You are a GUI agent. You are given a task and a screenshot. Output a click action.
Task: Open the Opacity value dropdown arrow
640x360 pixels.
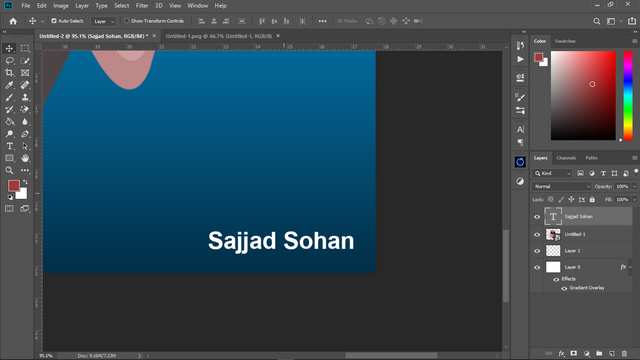point(634,187)
